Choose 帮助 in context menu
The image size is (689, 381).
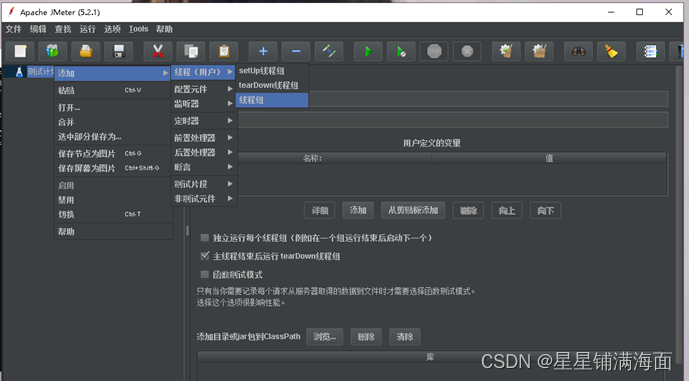point(112,232)
